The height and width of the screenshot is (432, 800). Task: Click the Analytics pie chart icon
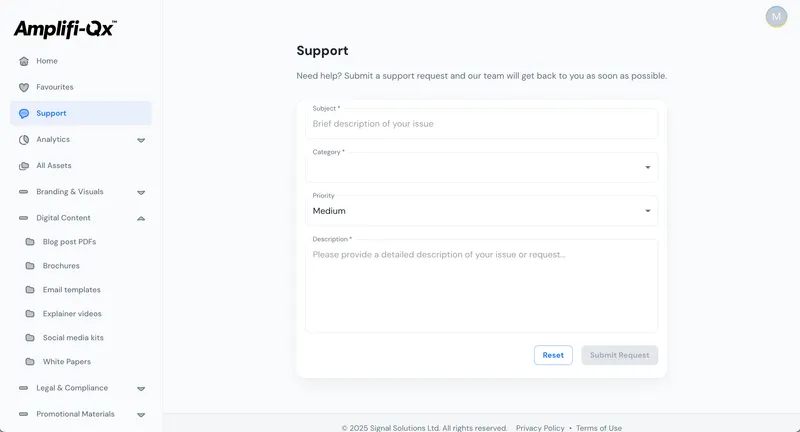point(24,140)
